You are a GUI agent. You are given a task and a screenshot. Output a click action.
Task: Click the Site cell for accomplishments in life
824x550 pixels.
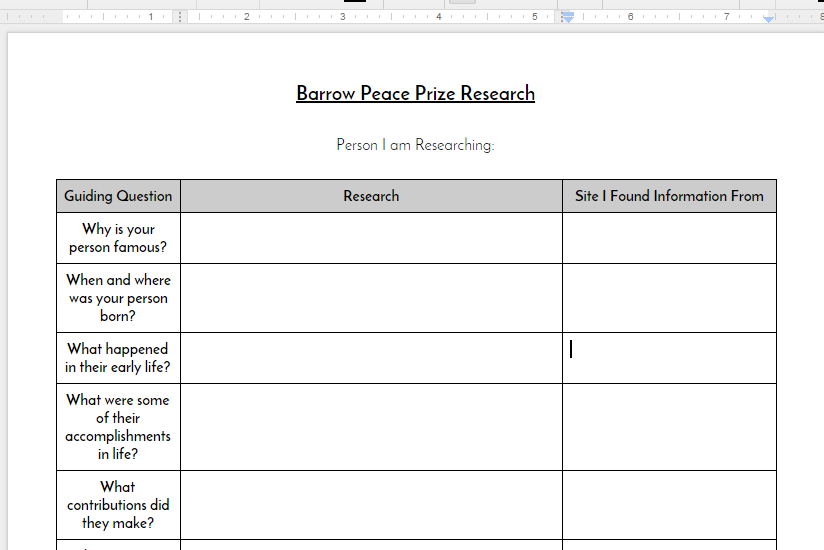669,427
